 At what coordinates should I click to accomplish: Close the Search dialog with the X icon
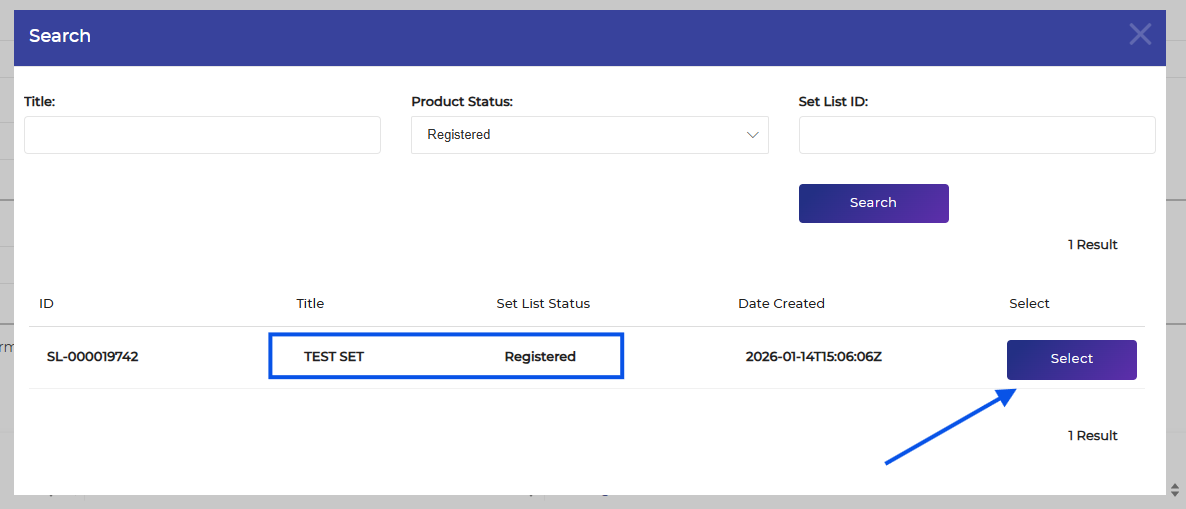[1140, 35]
